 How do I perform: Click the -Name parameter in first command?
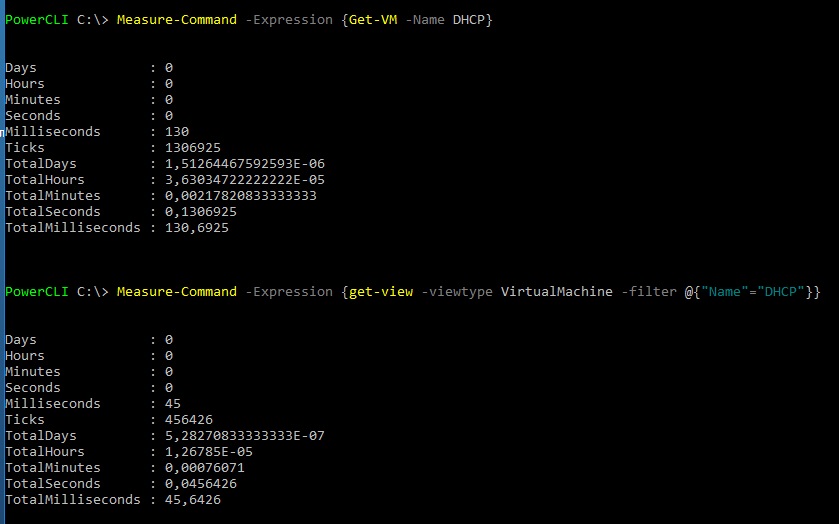424,20
